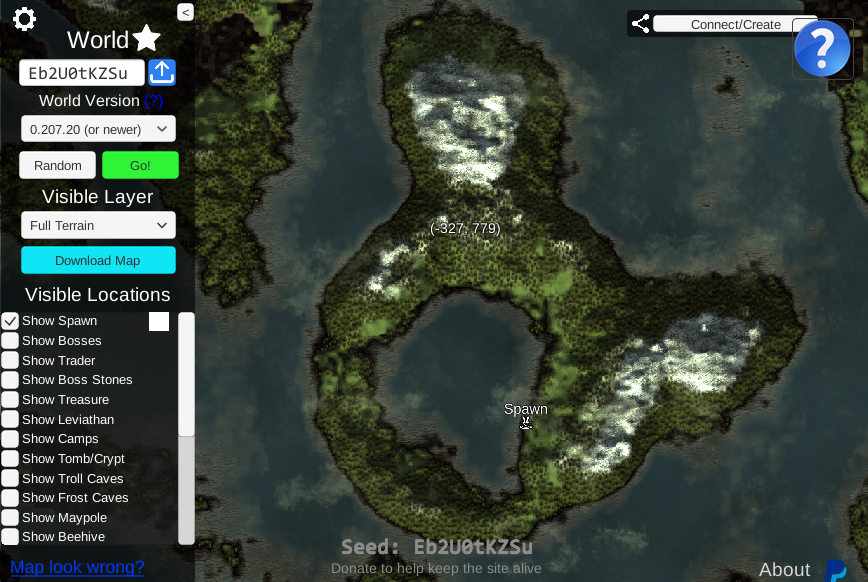Toggle Show Treasure checkbox
The image size is (868, 582).
10,400
